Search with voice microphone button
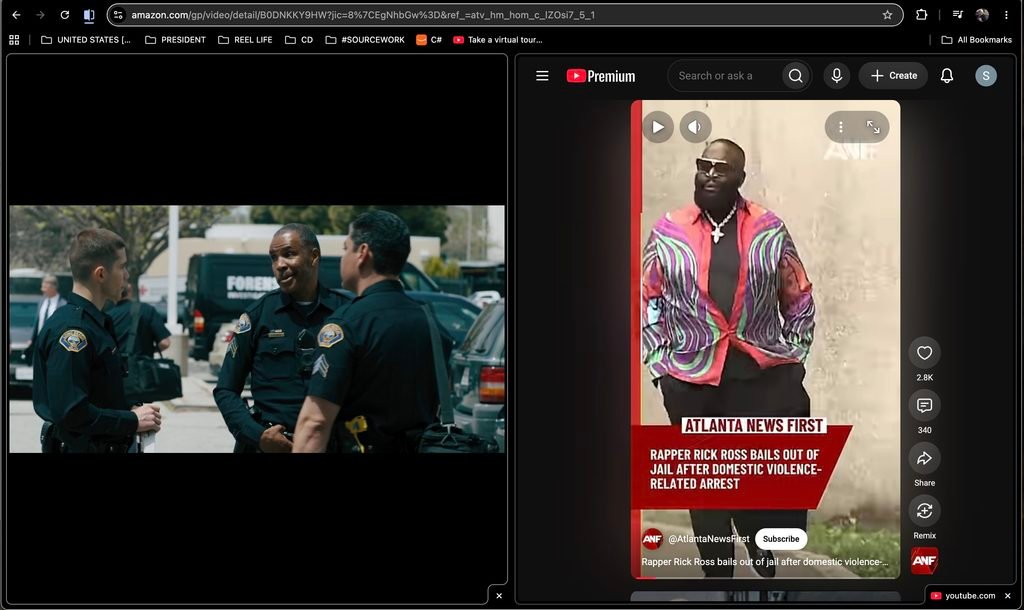The height and width of the screenshot is (610, 1024). click(837, 76)
